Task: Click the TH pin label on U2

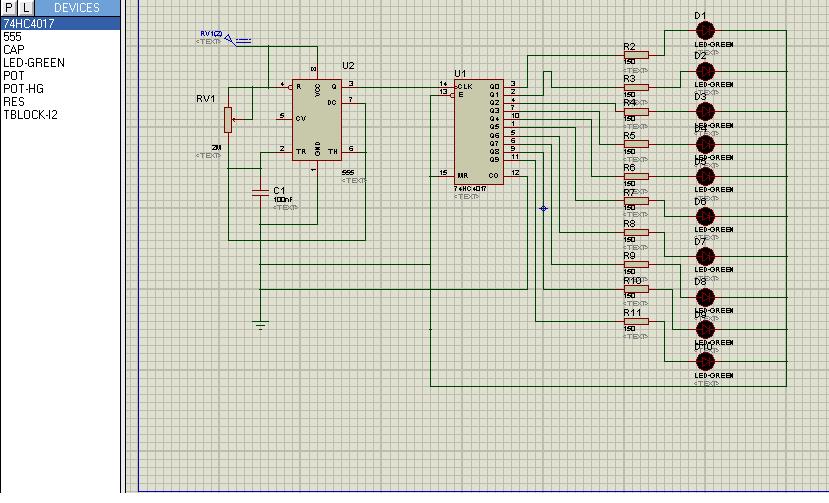Action: pos(333,151)
